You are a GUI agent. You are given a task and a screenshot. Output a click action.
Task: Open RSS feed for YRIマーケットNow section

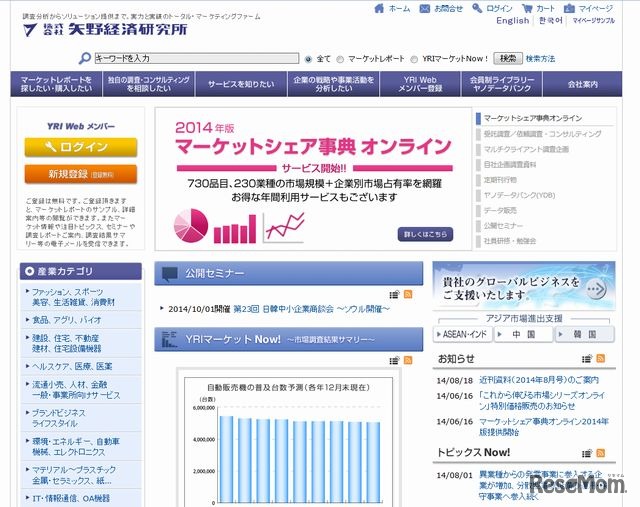[x=408, y=360]
